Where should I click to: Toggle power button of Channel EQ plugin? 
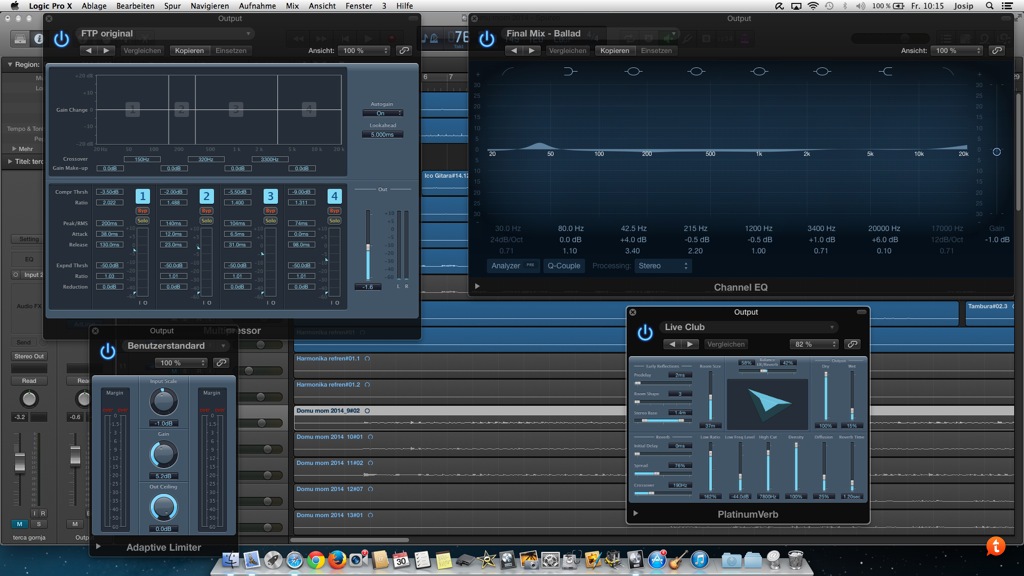click(x=487, y=39)
